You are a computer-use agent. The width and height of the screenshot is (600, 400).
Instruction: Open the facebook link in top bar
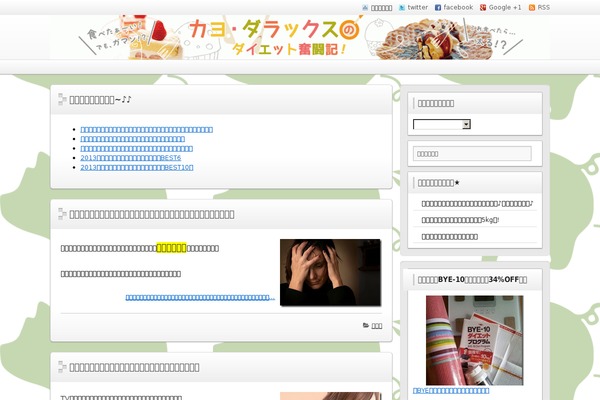[458, 7]
